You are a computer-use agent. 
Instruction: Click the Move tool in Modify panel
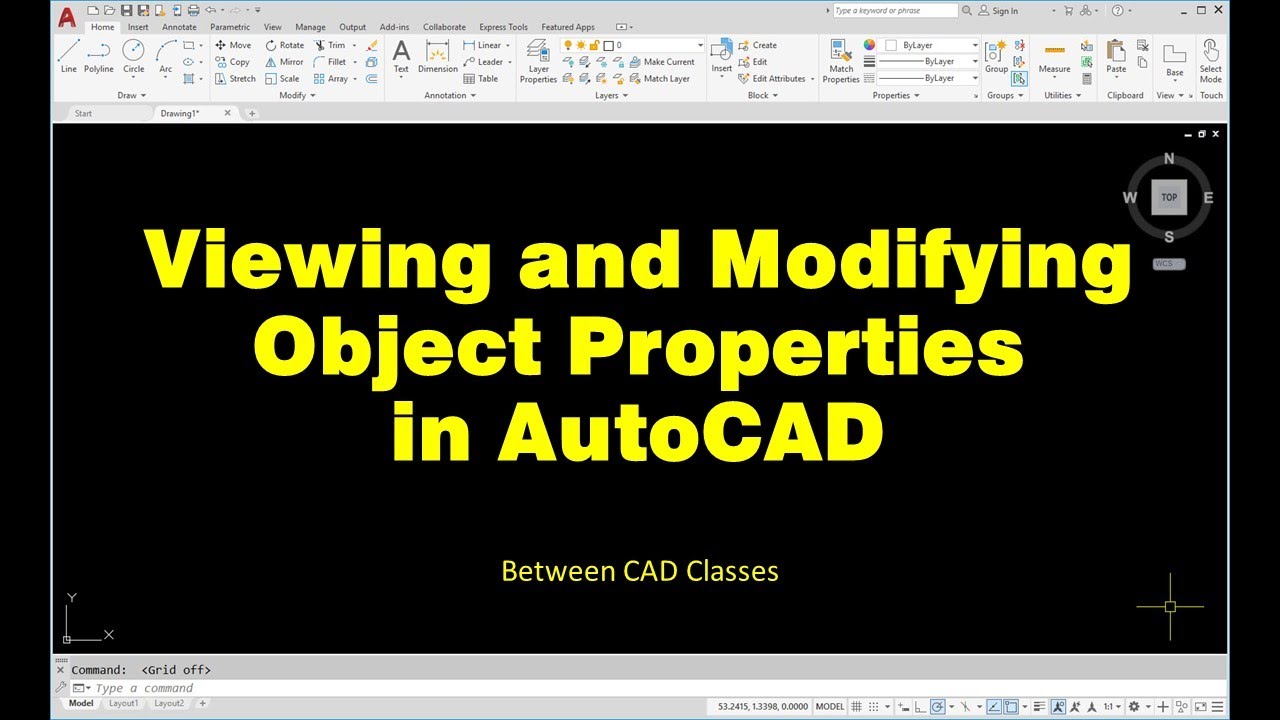(233, 45)
